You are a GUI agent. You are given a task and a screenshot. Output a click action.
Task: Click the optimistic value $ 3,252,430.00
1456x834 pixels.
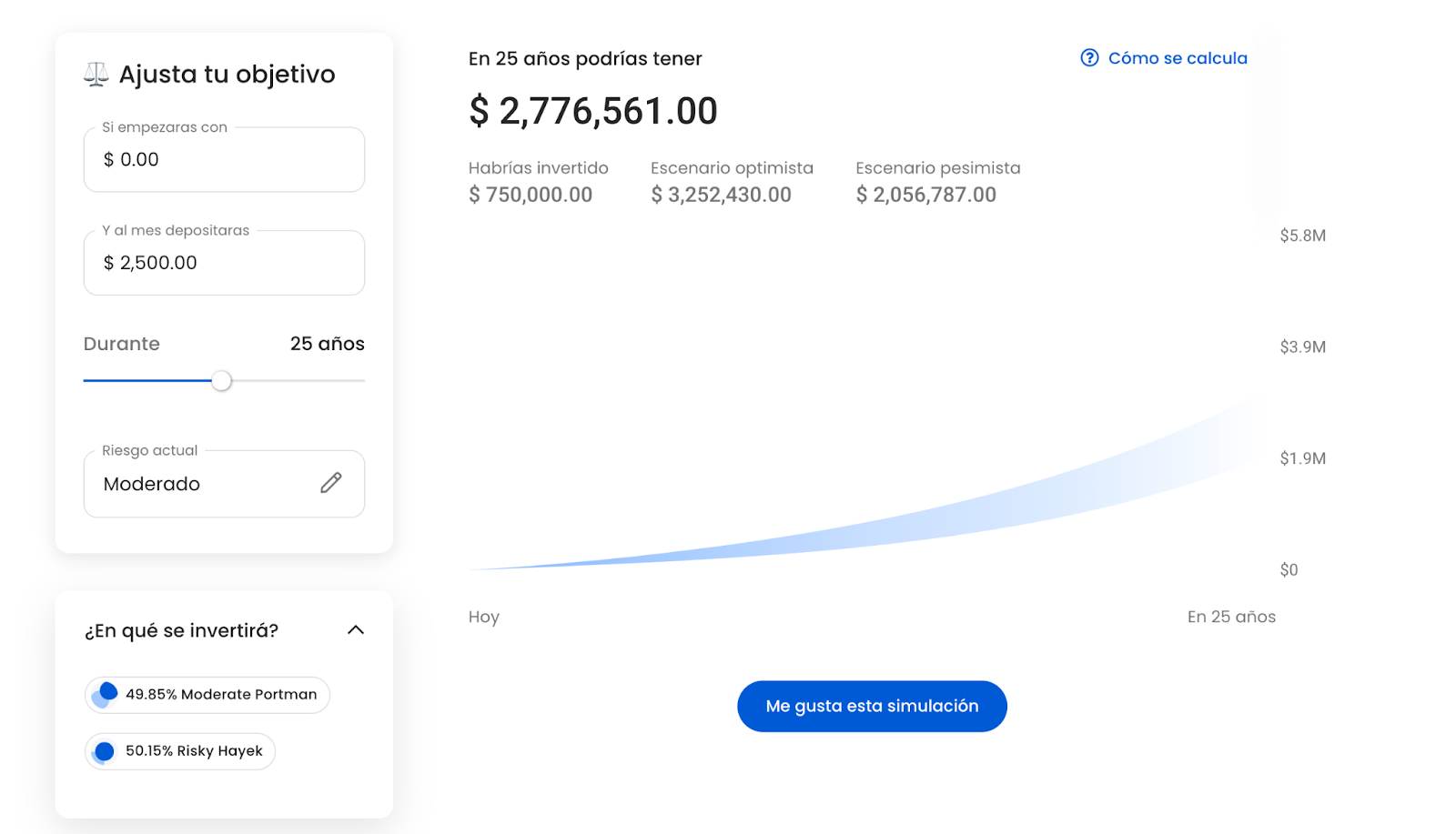tap(721, 195)
